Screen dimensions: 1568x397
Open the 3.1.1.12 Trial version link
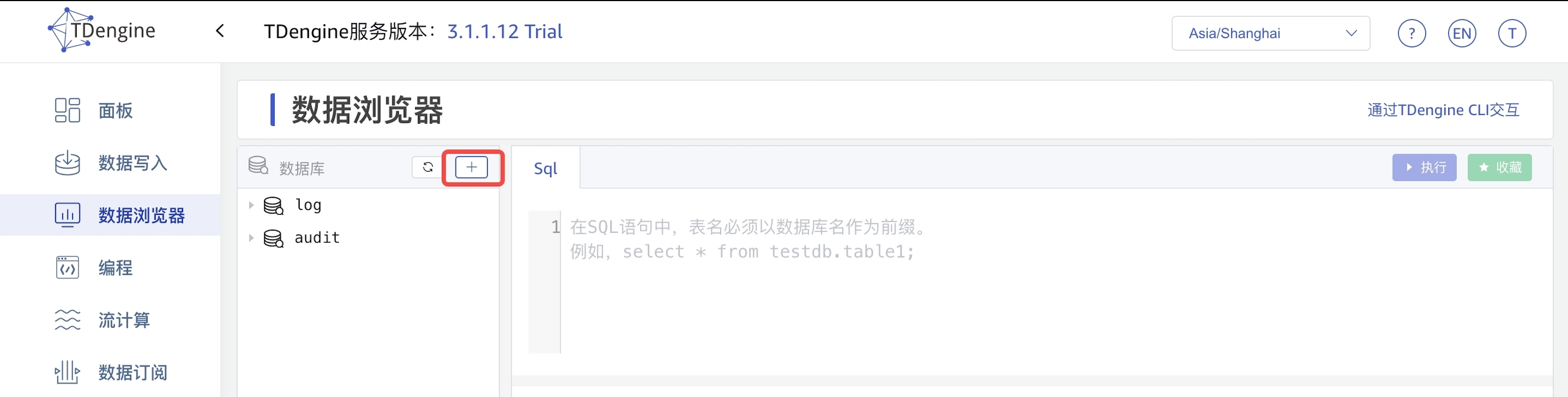pyautogui.click(x=505, y=32)
